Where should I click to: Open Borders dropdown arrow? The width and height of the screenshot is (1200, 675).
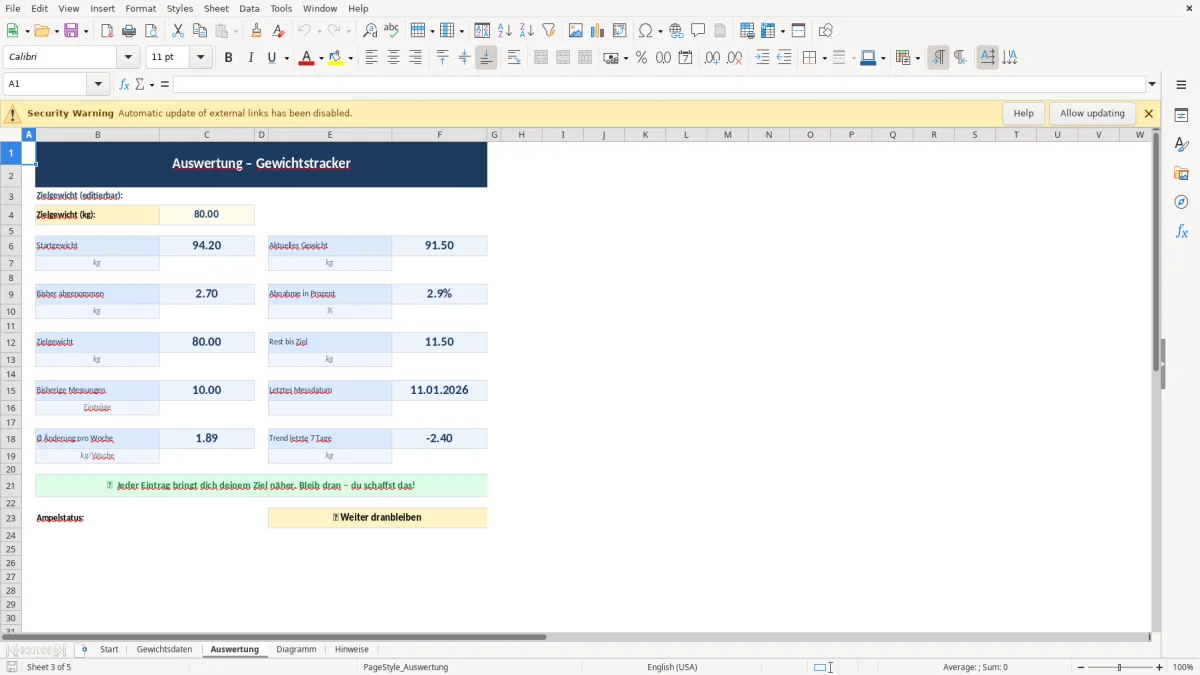[x=823, y=58]
